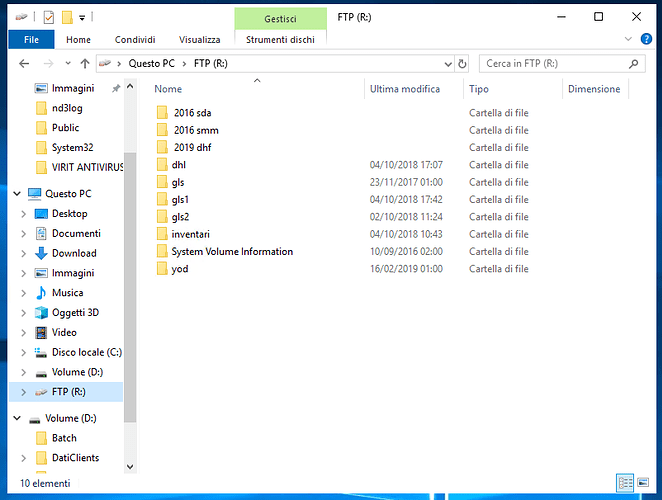This screenshot has height=500, width=662.
Task: Open the Quick Access Toolbar customize dropdown
Action: point(82,17)
